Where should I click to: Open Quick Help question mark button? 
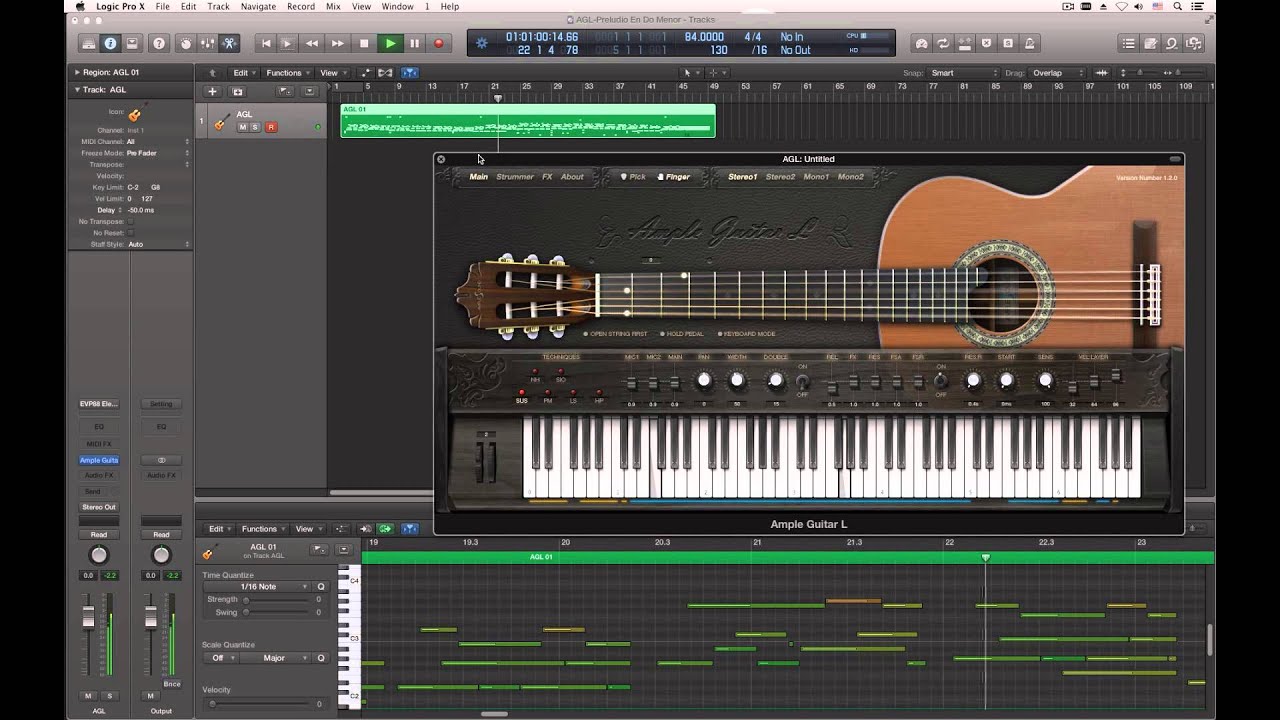158,43
